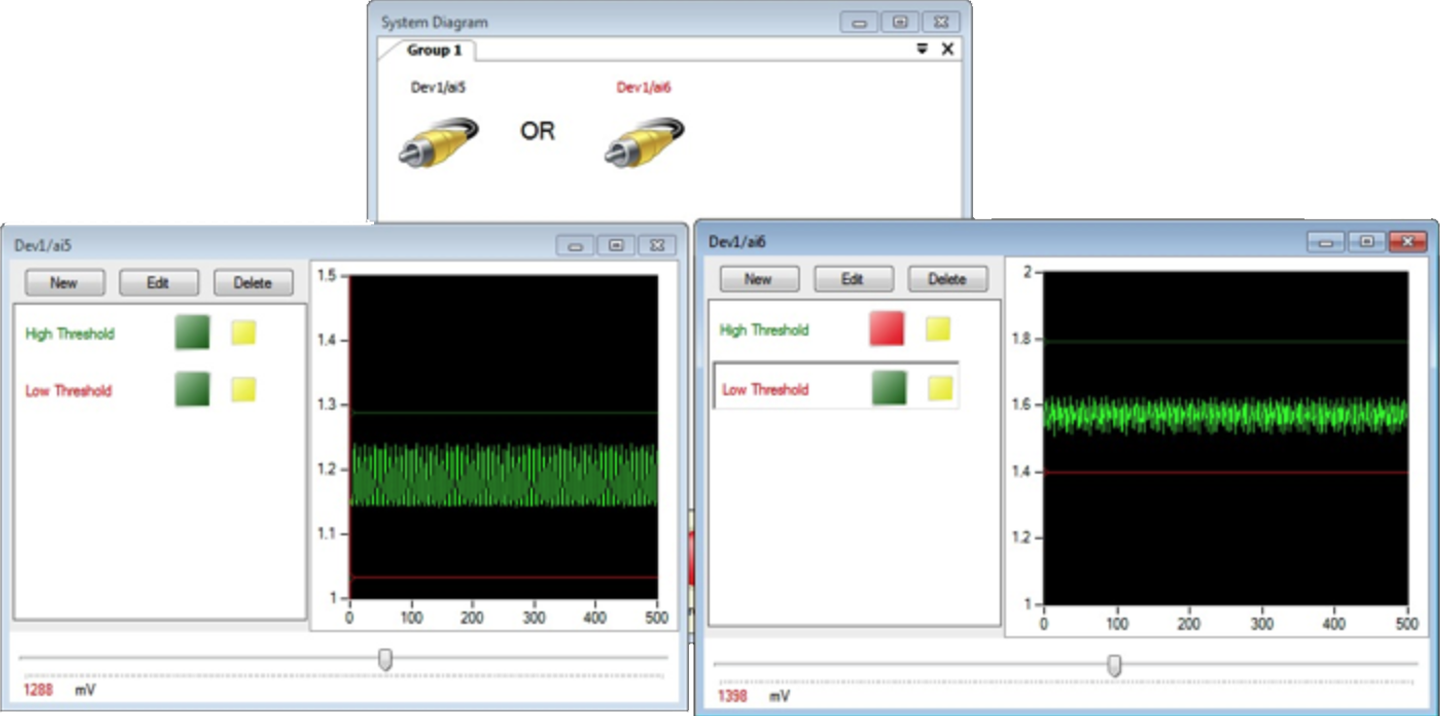This screenshot has height=716, width=1440.
Task: Click the Dev1/ai6 threshold slider handle
Action: [1114, 665]
